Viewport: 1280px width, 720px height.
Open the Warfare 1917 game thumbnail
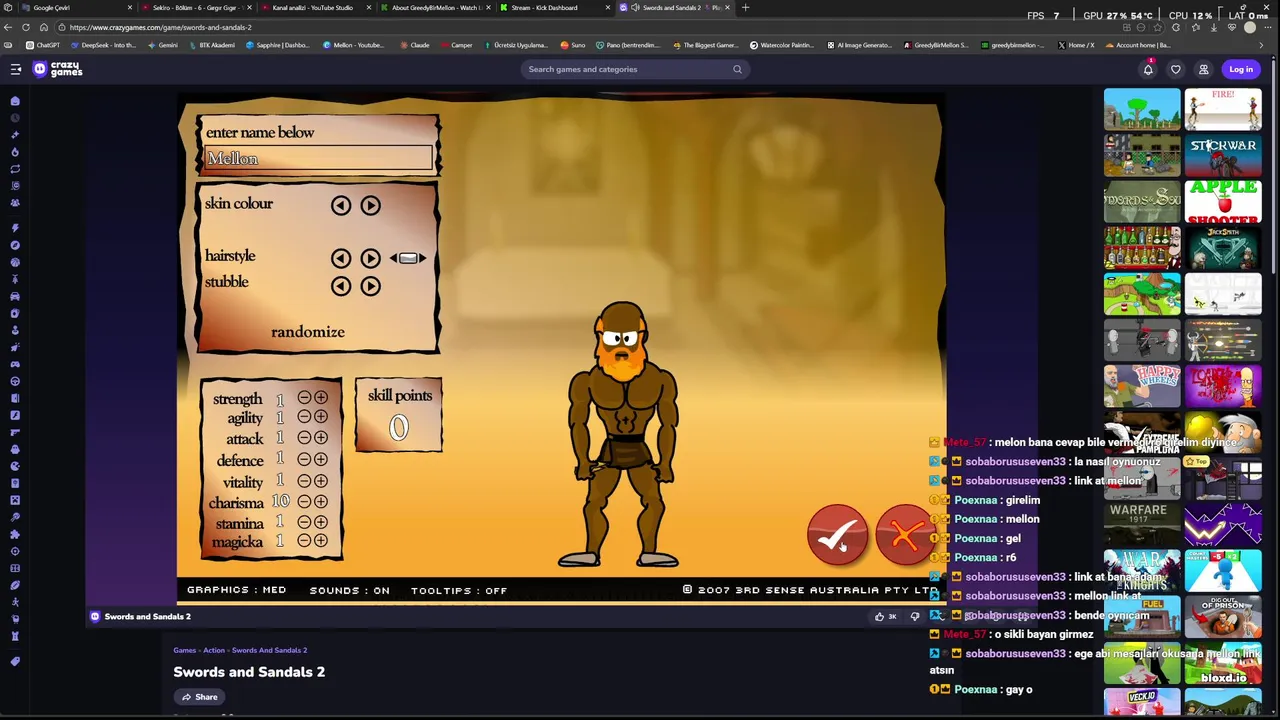point(1142,524)
